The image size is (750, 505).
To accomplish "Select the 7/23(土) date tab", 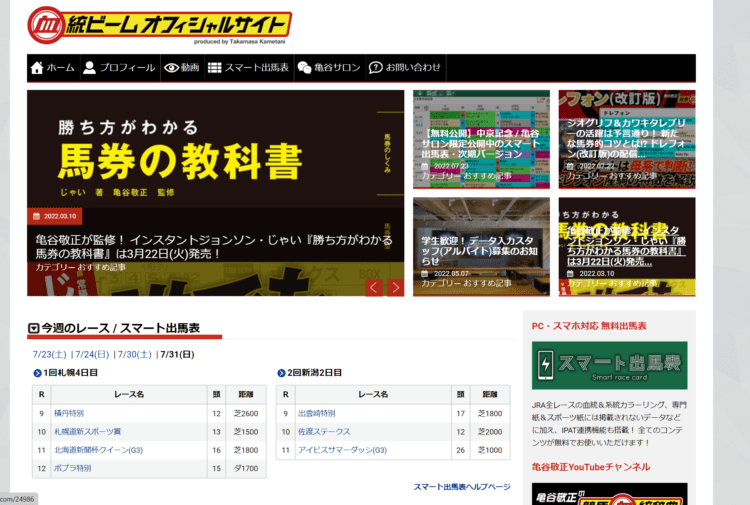I will 49,354.
